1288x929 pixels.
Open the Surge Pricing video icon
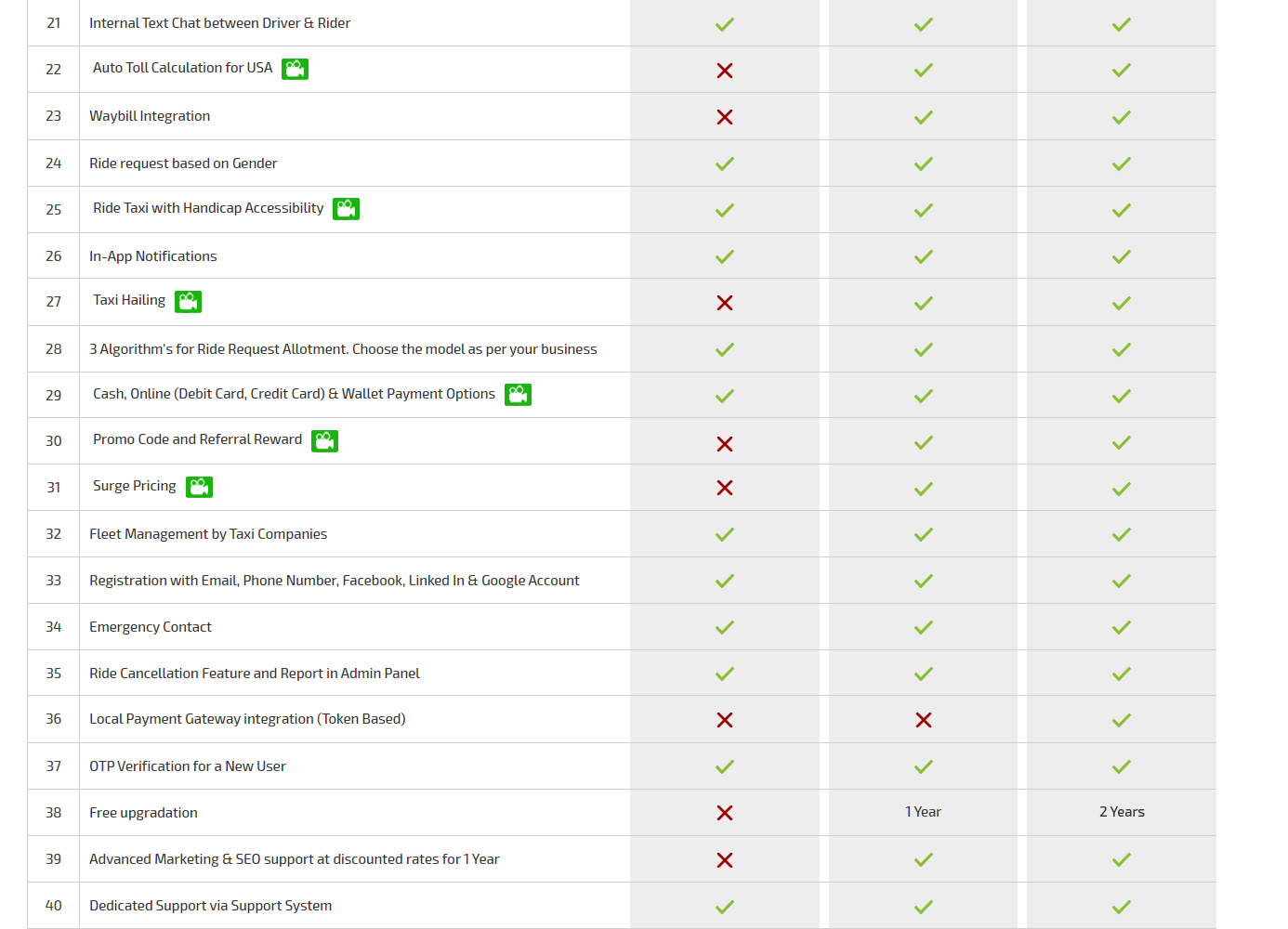click(199, 487)
